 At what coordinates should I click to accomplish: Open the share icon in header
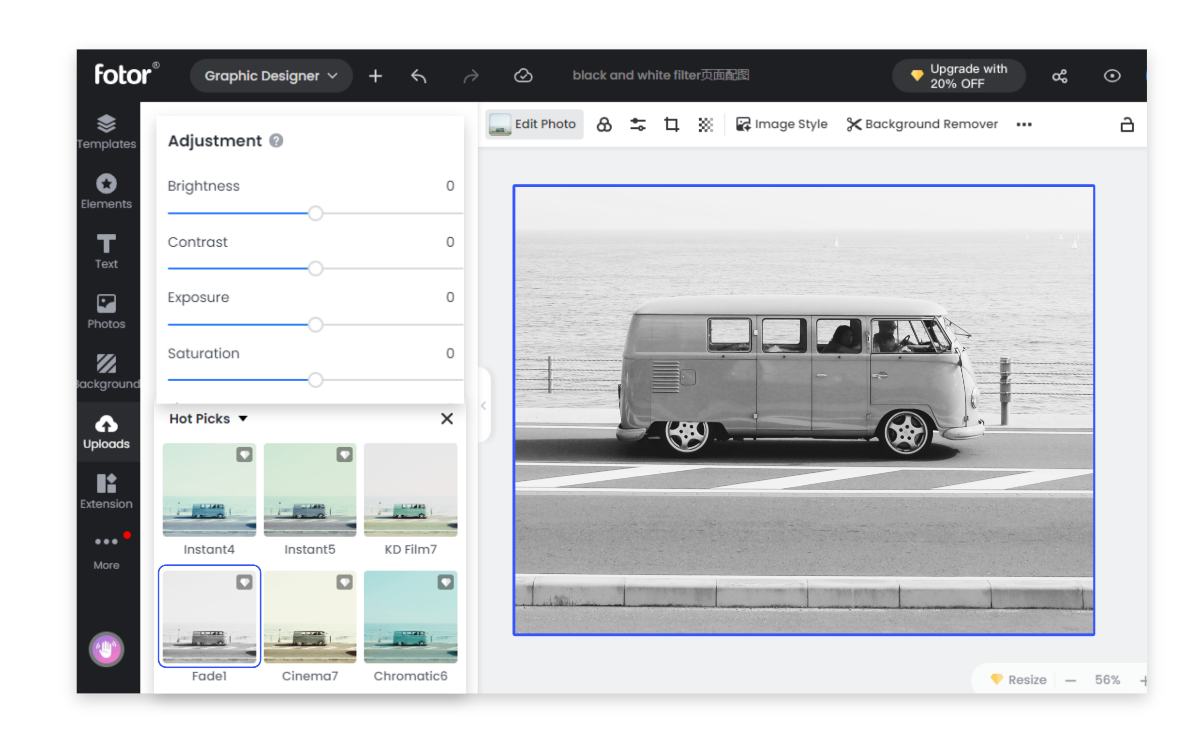click(x=1059, y=76)
